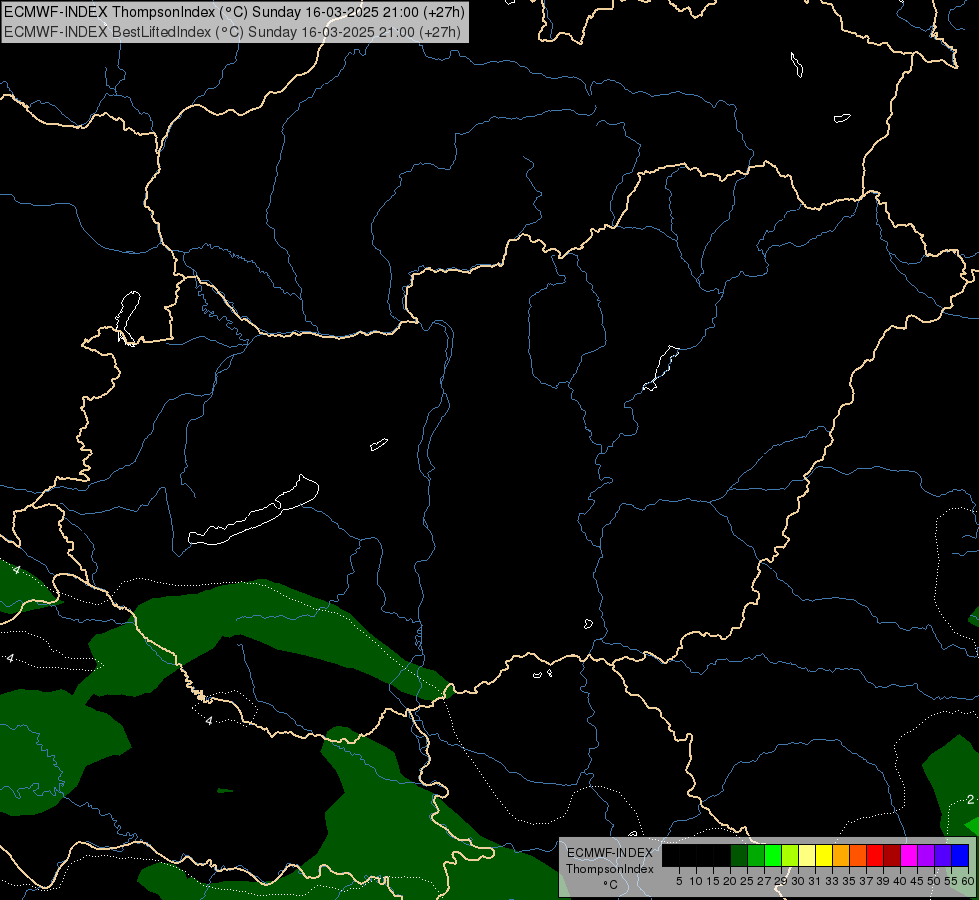Viewport: 979px width, 900px height.
Task: Click the legend tick label "60"
Action: (967, 881)
